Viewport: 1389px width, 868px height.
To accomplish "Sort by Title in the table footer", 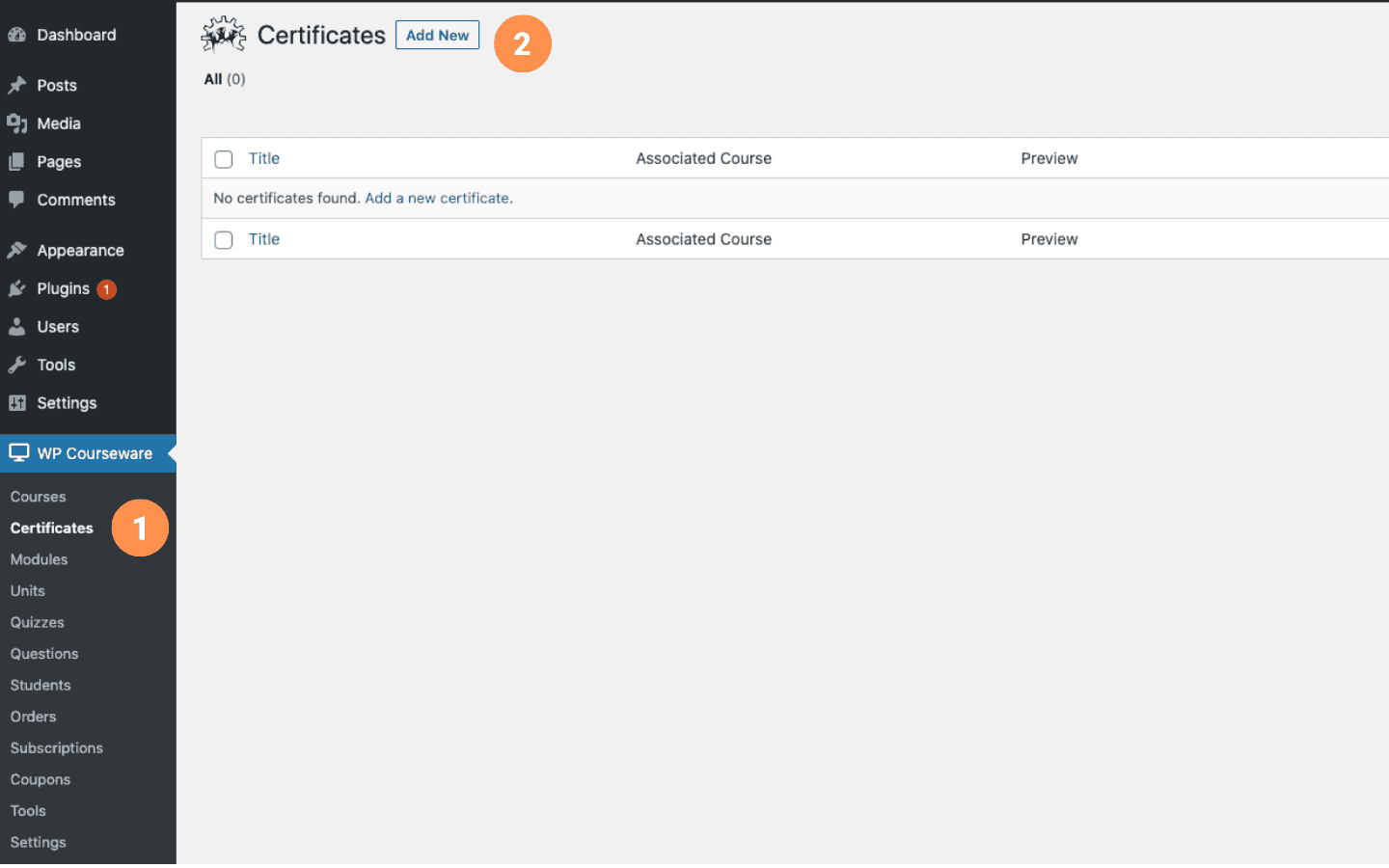I will (264, 239).
